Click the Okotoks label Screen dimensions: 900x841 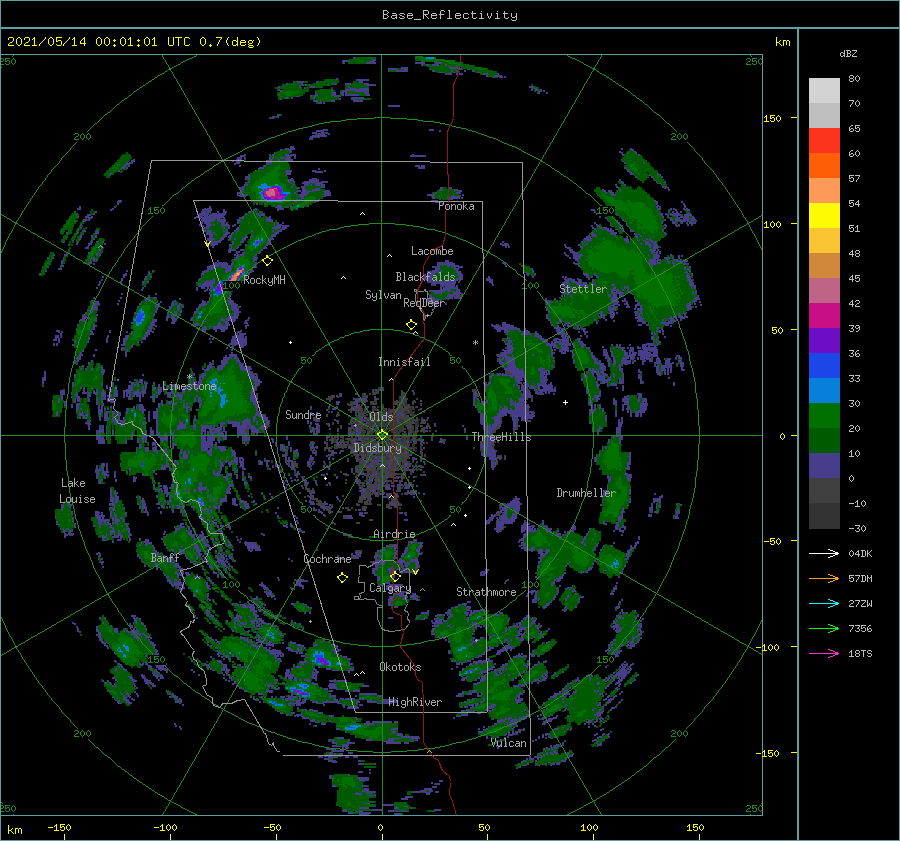click(400, 667)
